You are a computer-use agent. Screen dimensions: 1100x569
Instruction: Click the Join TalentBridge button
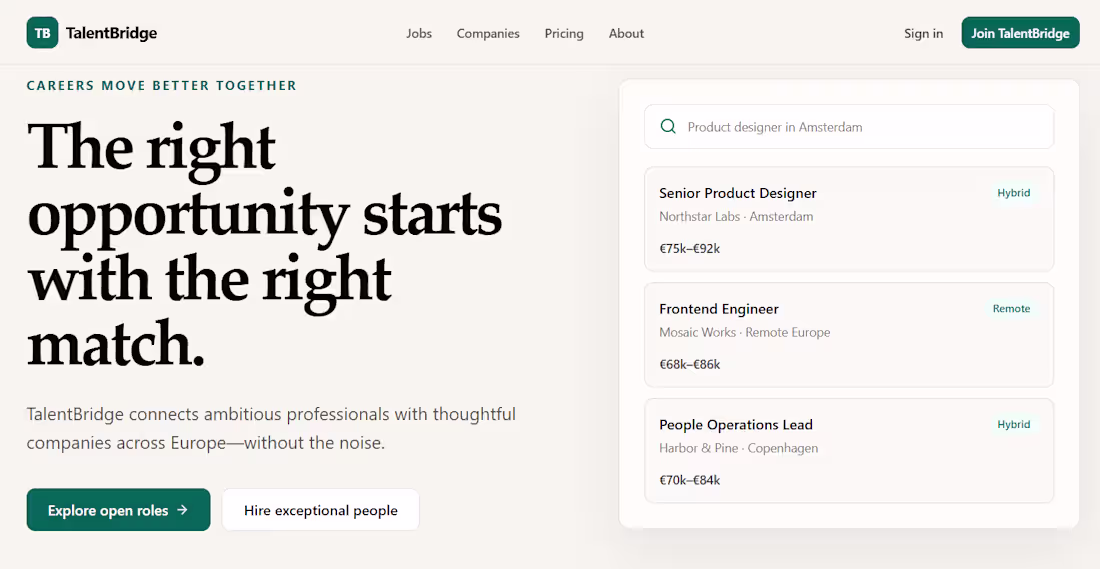click(1020, 33)
